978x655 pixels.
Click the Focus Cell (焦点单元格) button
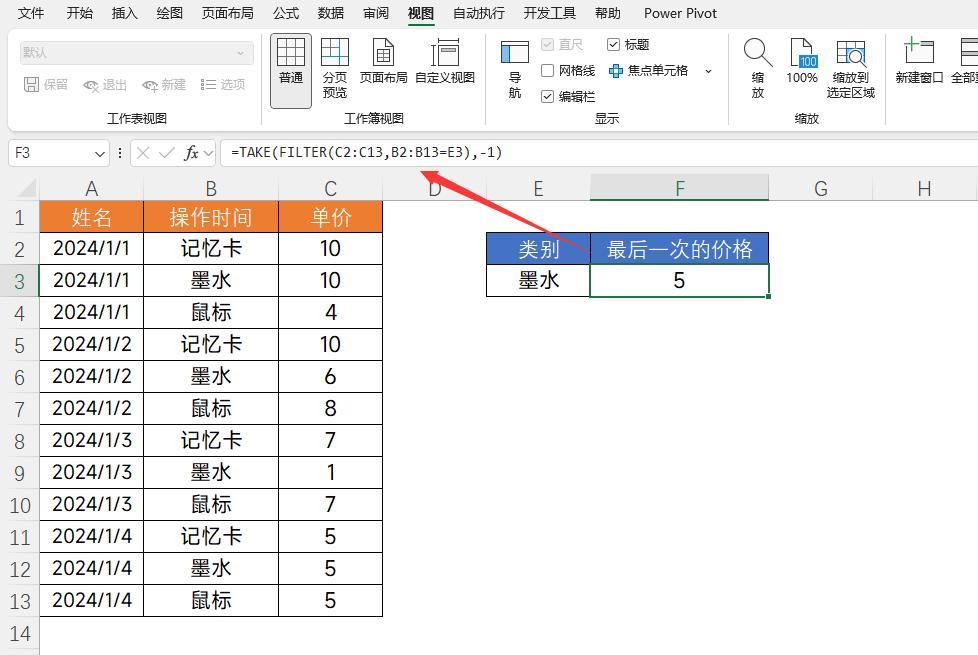pyautogui.click(x=649, y=70)
